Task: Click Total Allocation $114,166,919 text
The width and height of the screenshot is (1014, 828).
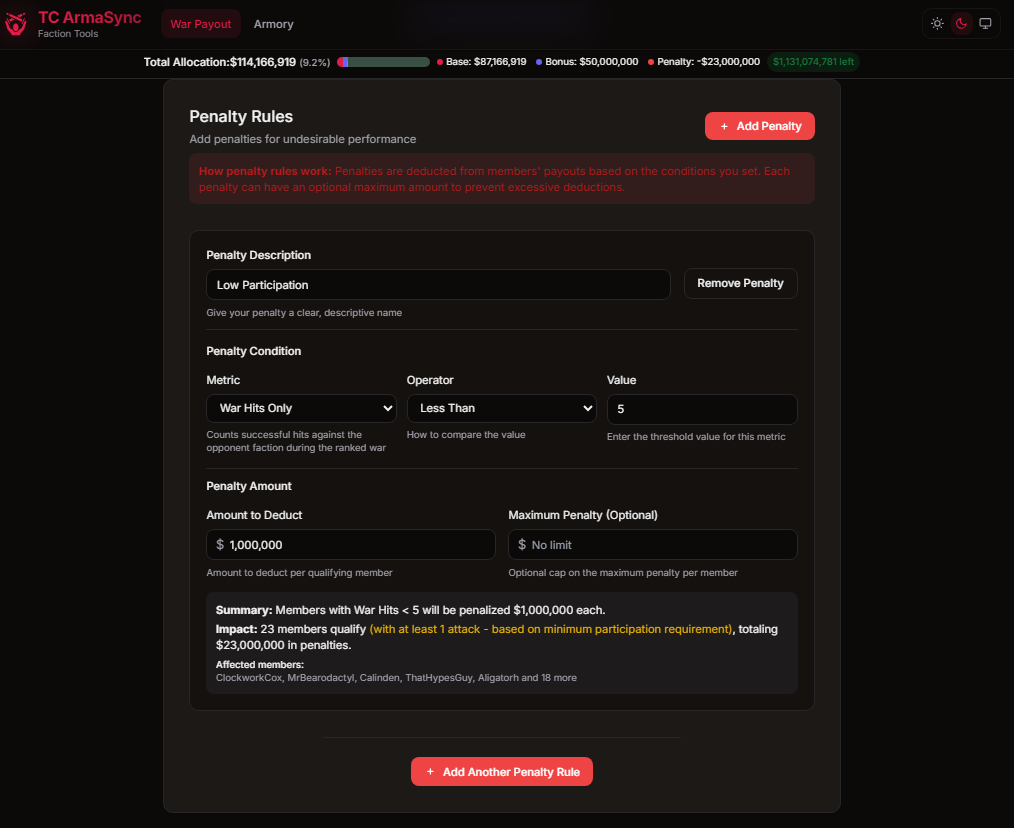Action: pyautogui.click(x=220, y=62)
